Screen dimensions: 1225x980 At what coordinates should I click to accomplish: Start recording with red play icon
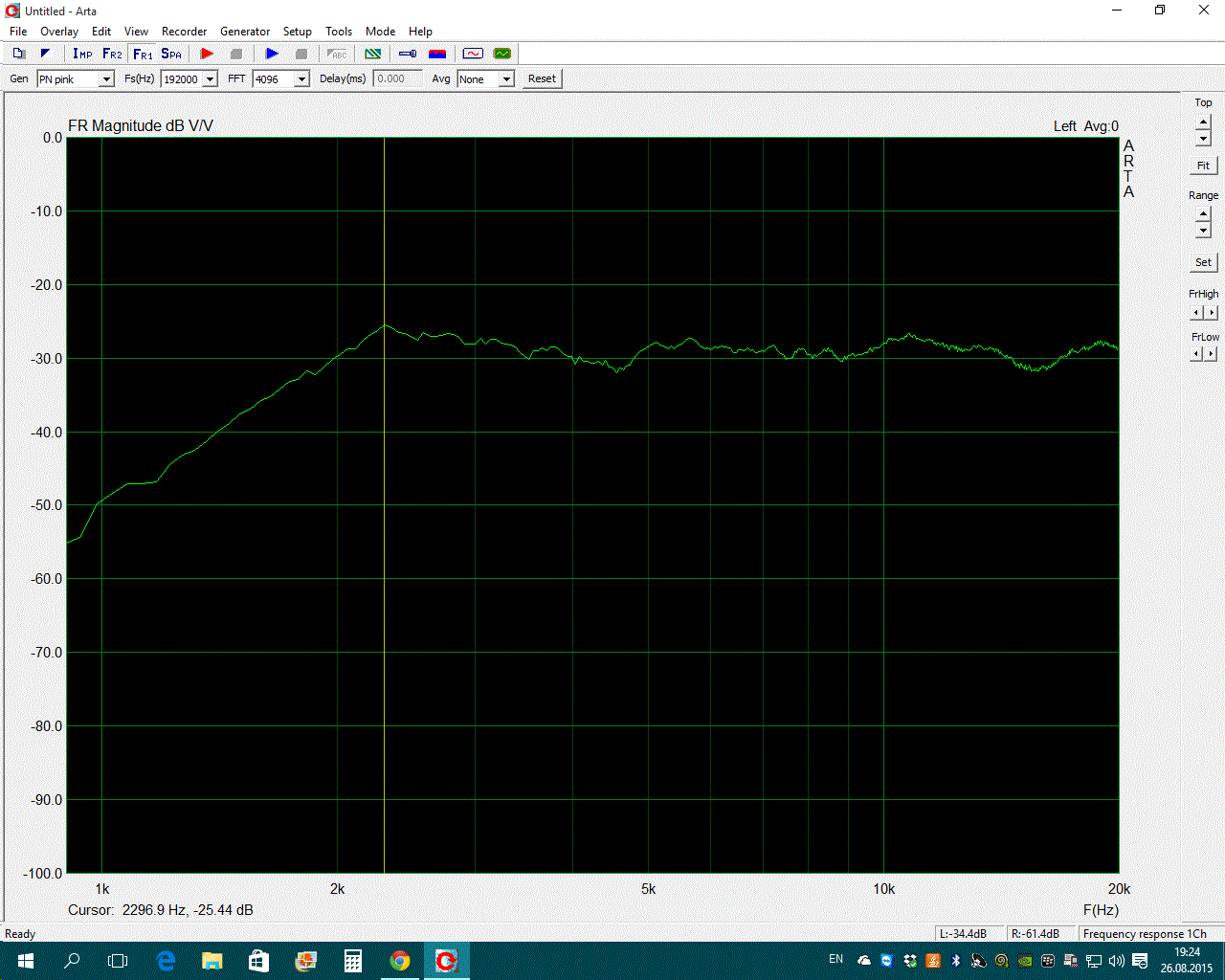(207, 54)
